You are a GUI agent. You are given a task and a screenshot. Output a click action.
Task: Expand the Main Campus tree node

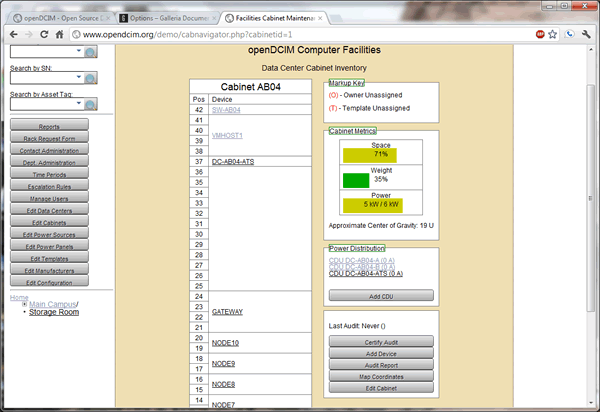tap(23, 304)
